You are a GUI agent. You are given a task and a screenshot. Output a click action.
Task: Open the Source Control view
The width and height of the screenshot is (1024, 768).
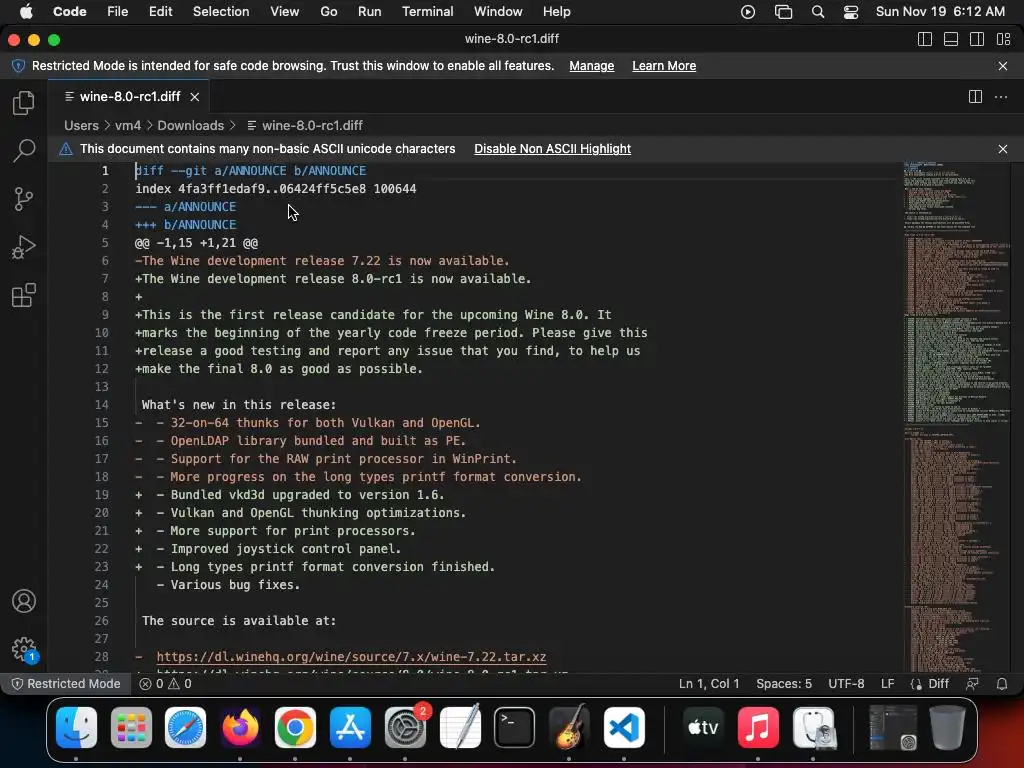point(24,199)
